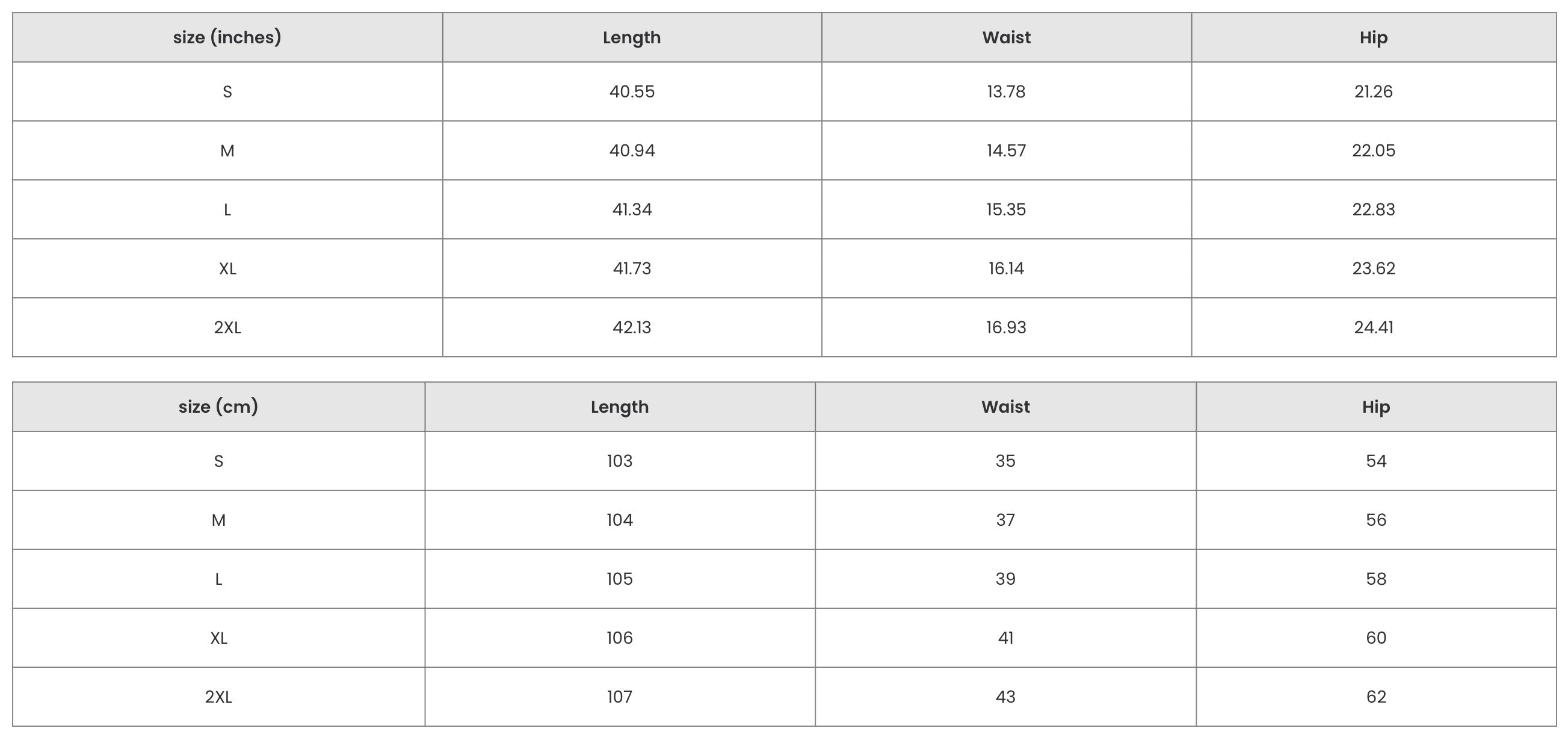The height and width of the screenshot is (737, 1568).
Task: Click the 13.78 waist value
Action: point(1005,91)
